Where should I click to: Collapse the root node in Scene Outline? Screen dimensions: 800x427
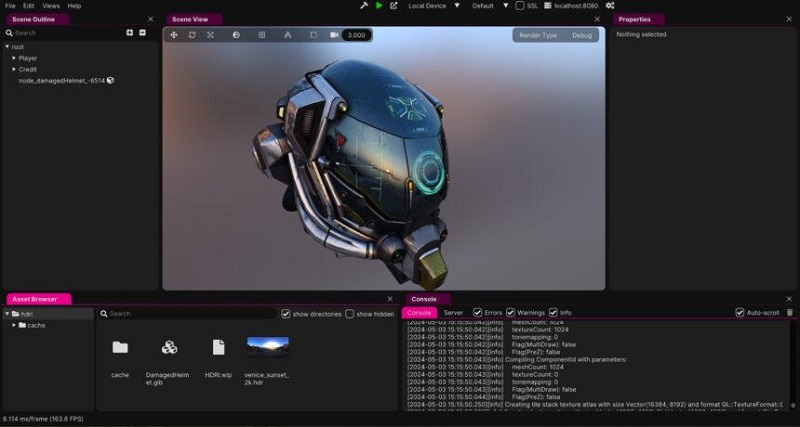pyautogui.click(x=7, y=47)
